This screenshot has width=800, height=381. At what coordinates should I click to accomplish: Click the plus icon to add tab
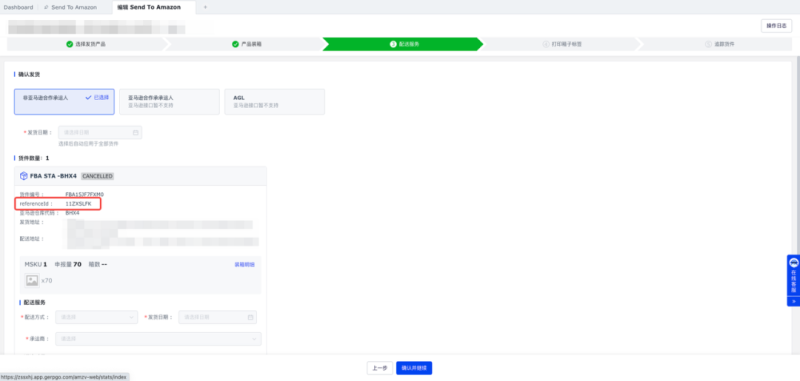[206, 7]
